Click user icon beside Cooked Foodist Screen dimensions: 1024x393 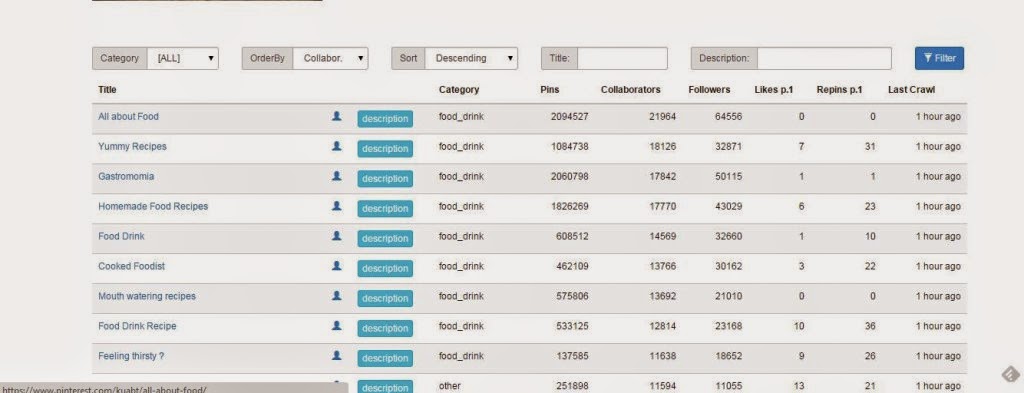336,266
